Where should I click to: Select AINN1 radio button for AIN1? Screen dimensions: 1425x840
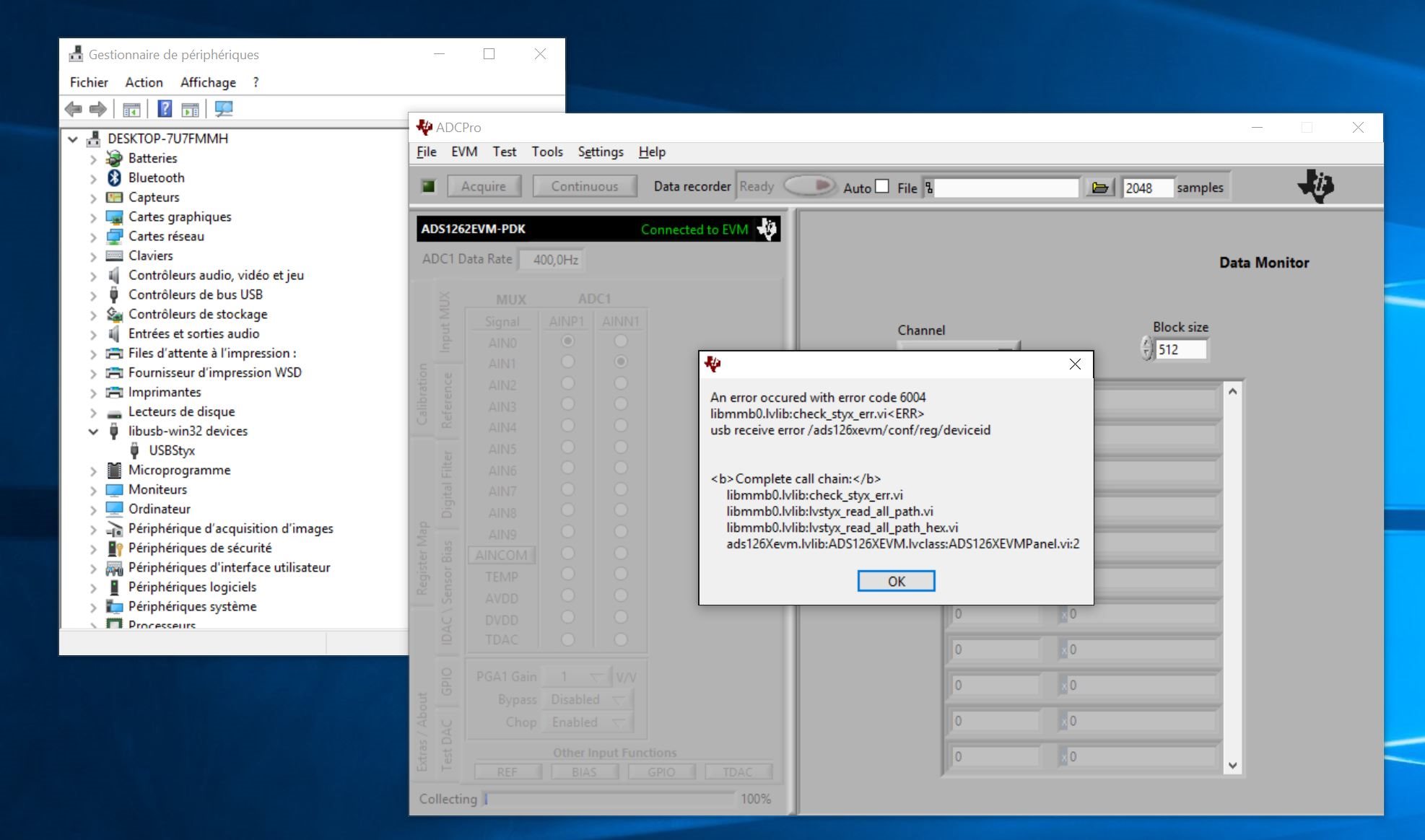click(x=620, y=362)
